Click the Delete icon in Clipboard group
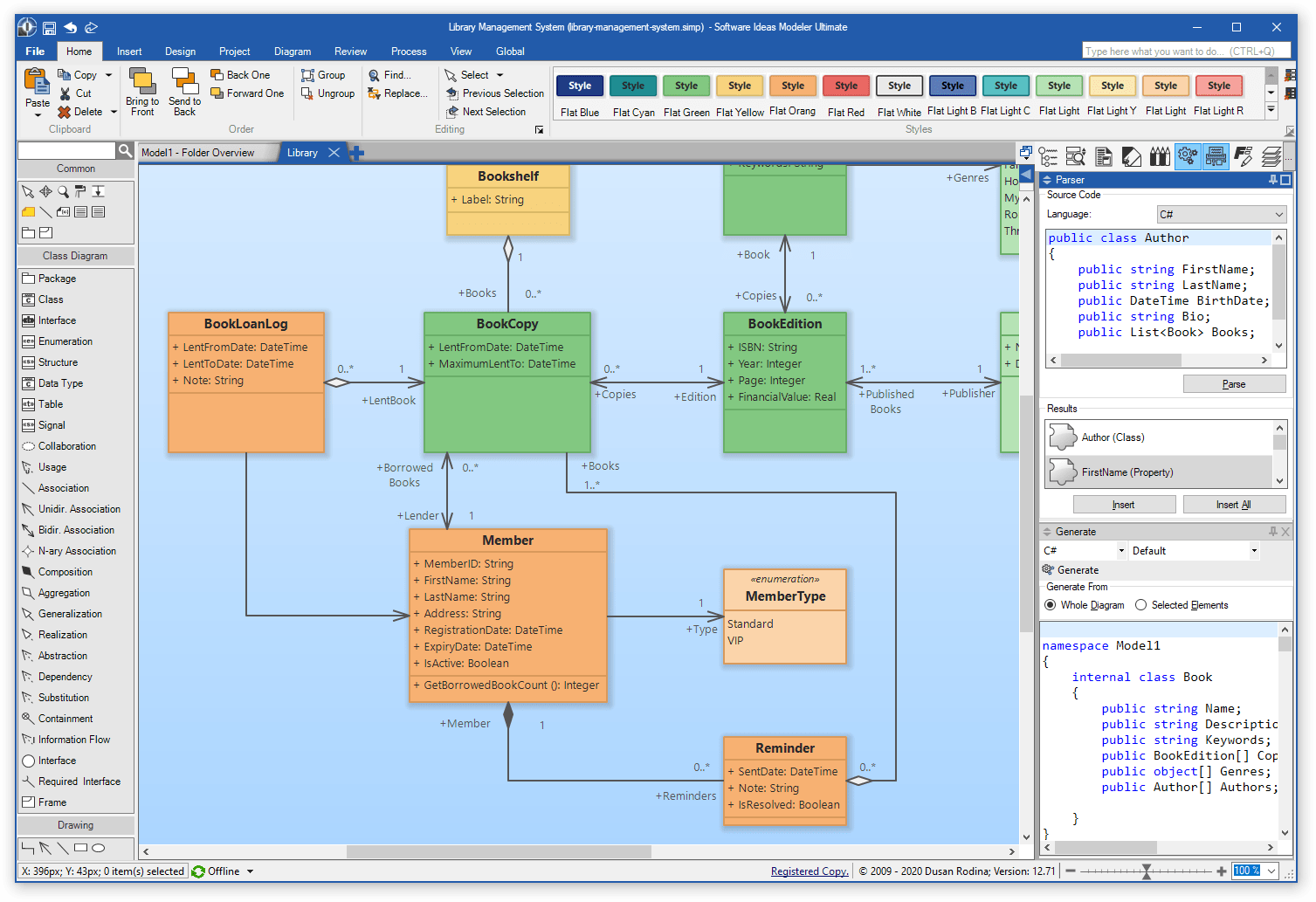This screenshot has width=1316, height=902. (65, 112)
